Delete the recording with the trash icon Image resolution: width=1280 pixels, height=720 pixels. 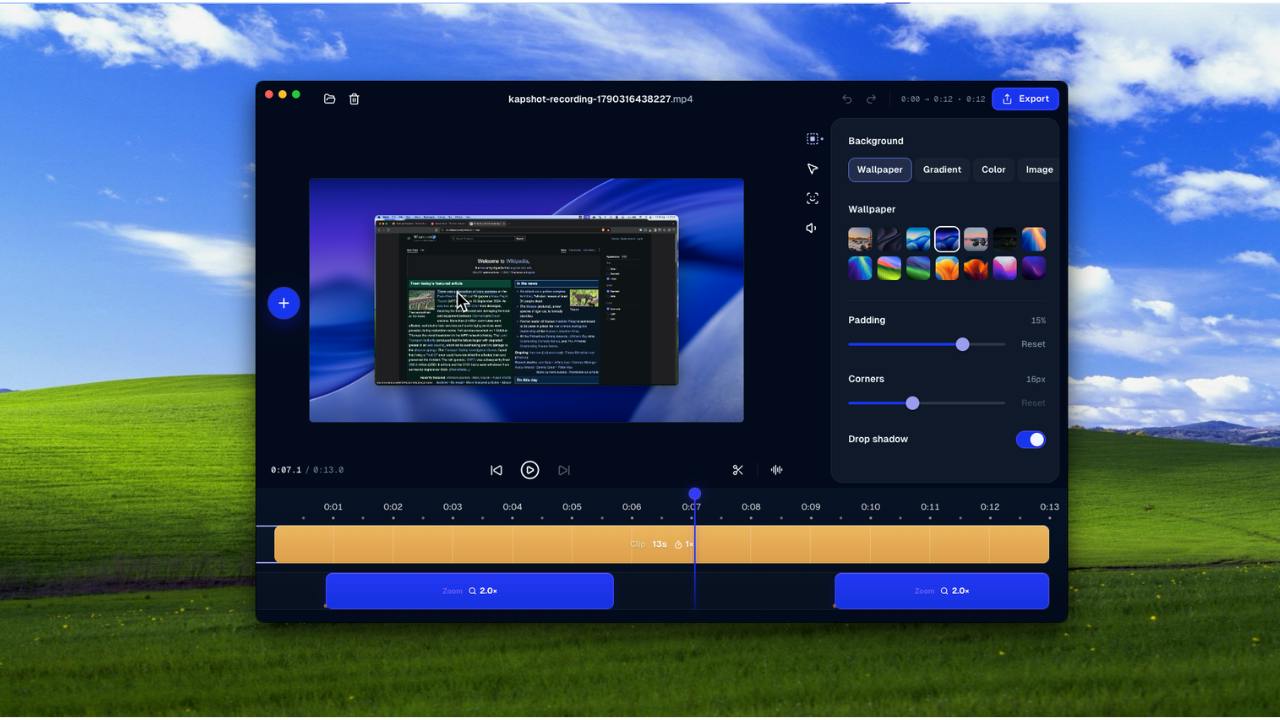pos(354,99)
